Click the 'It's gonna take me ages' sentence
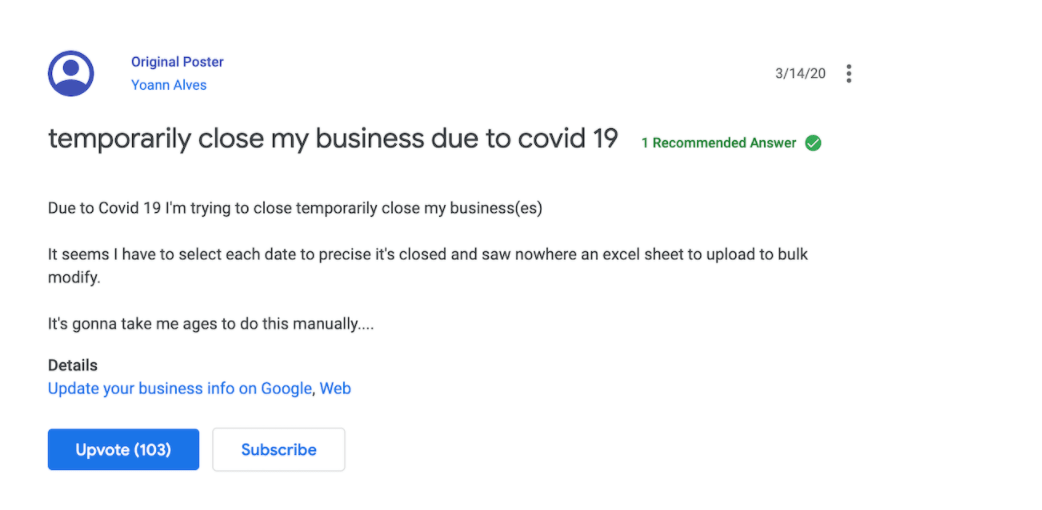The width and height of the screenshot is (1042, 510). point(211,324)
